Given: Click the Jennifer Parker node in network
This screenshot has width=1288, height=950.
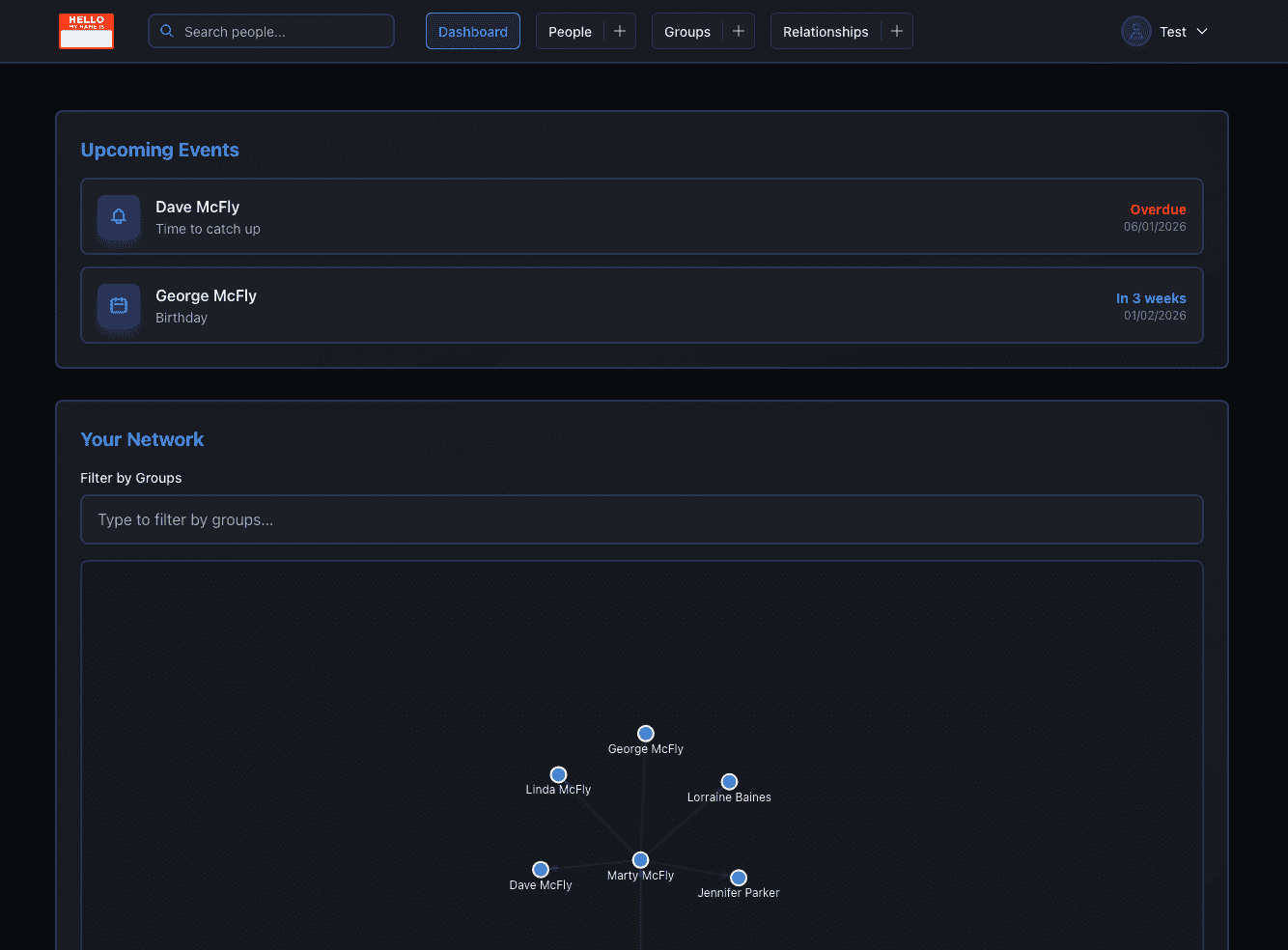Looking at the screenshot, I should [x=739, y=878].
